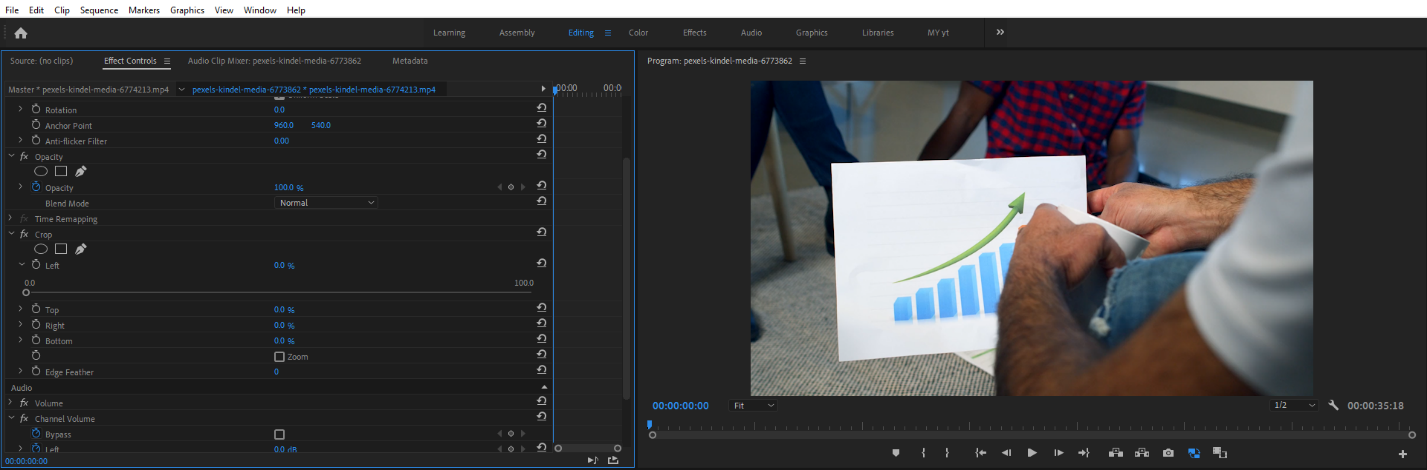Click the Crop Left value slider handle
The height and width of the screenshot is (470, 1427).
[26, 293]
